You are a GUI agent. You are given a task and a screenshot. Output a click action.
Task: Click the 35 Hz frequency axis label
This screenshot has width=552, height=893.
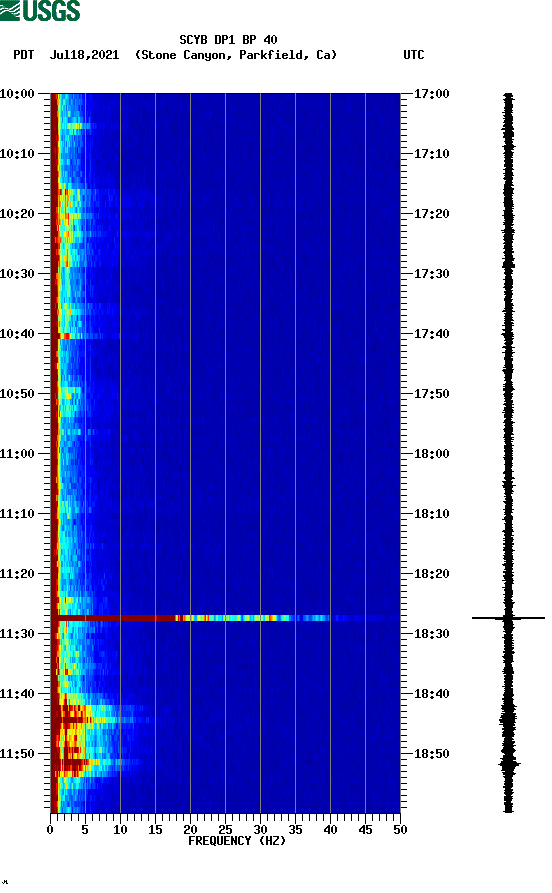[x=295, y=830]
